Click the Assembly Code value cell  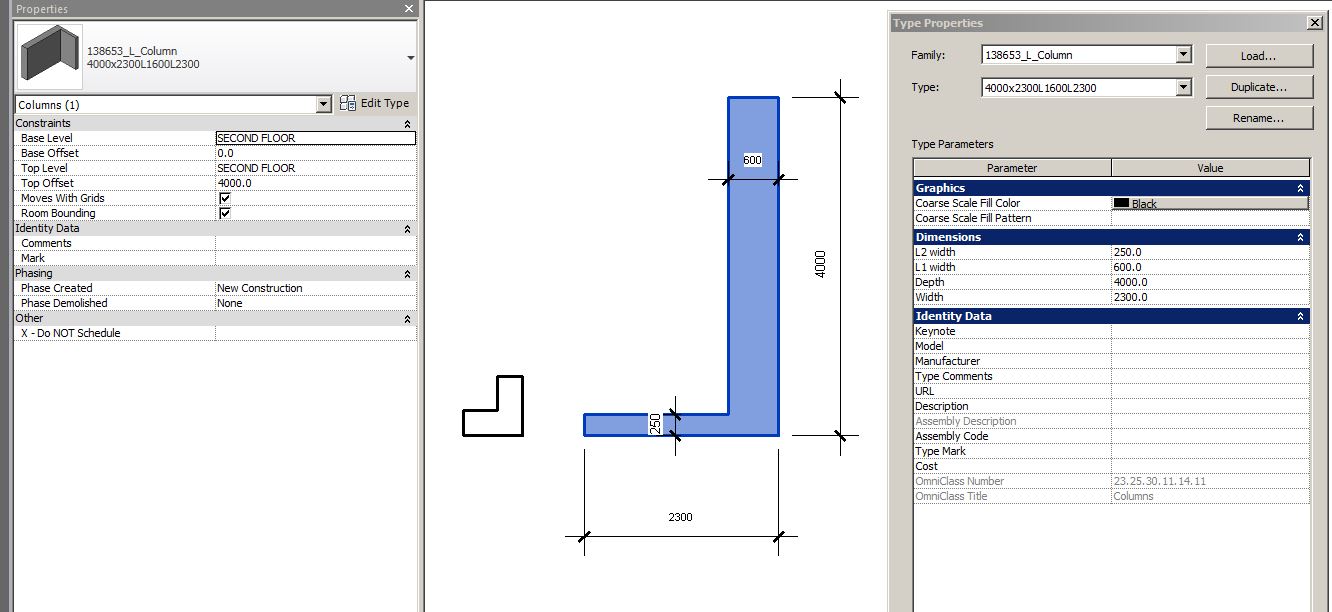1210,436
